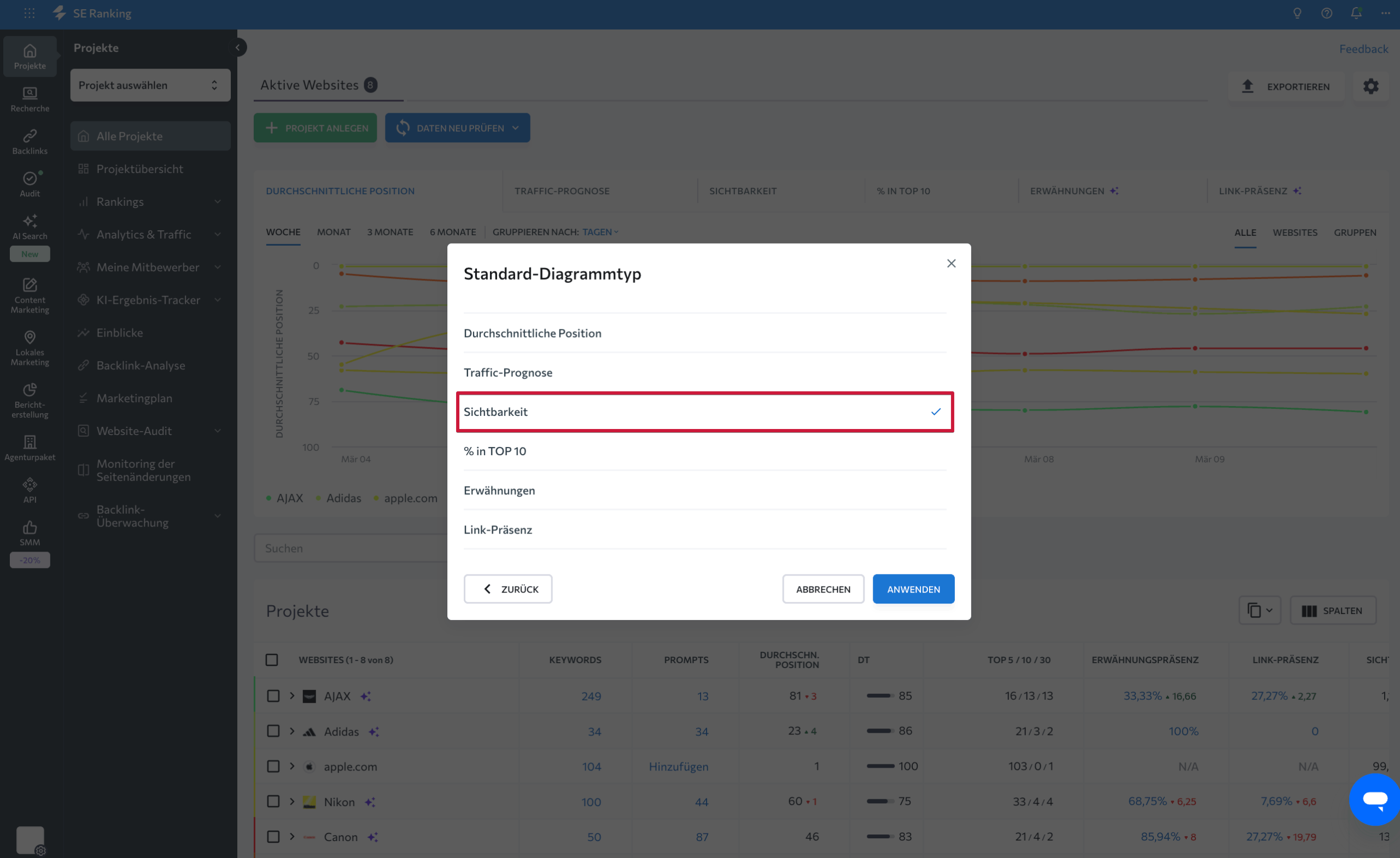
Task: Click the Anwenden button in dialog
Action: [913, 589]
